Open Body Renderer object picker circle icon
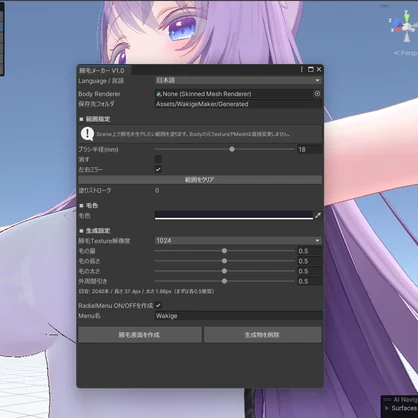This screenshot has height=418, width=418. 317,94
